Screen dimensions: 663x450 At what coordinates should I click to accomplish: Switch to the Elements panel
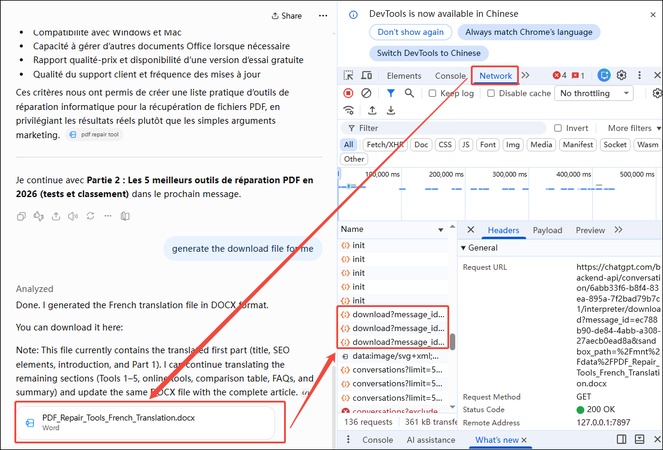pos(404,76)
